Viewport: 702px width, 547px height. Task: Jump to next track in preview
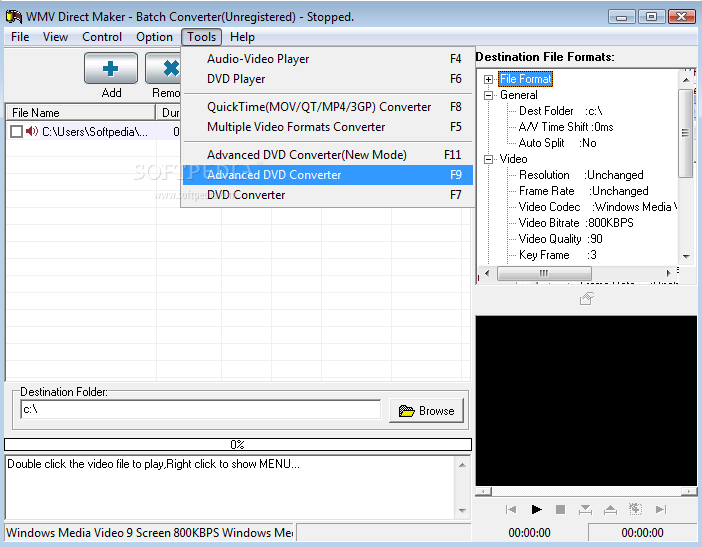coord(660,509)
